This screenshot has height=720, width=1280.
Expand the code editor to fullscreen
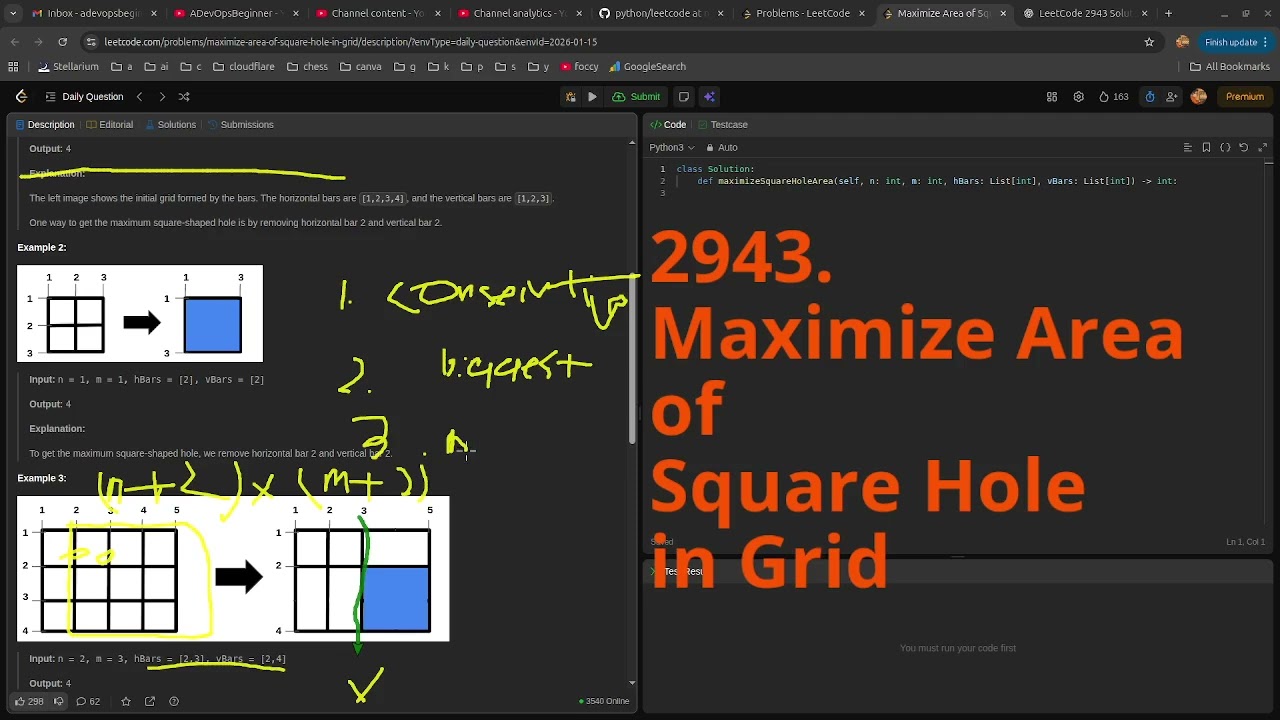tap(1263, 148)
